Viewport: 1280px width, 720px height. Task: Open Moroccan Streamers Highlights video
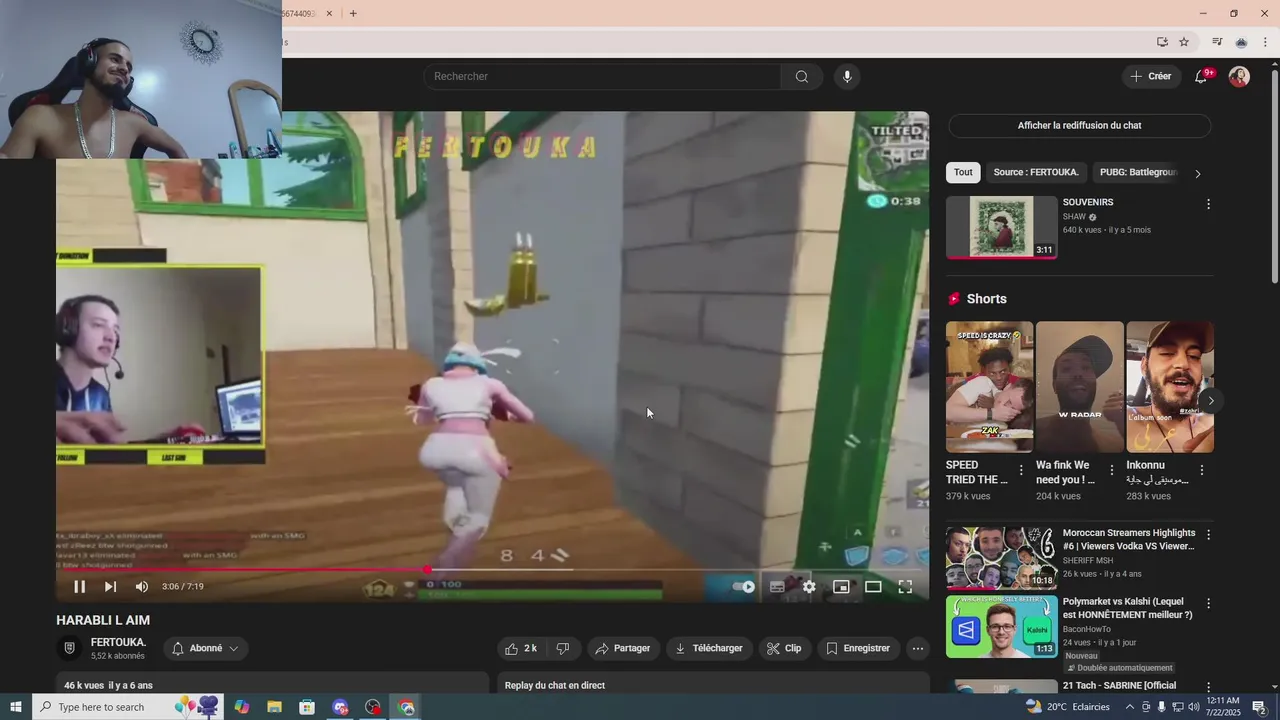point(1001,557)
